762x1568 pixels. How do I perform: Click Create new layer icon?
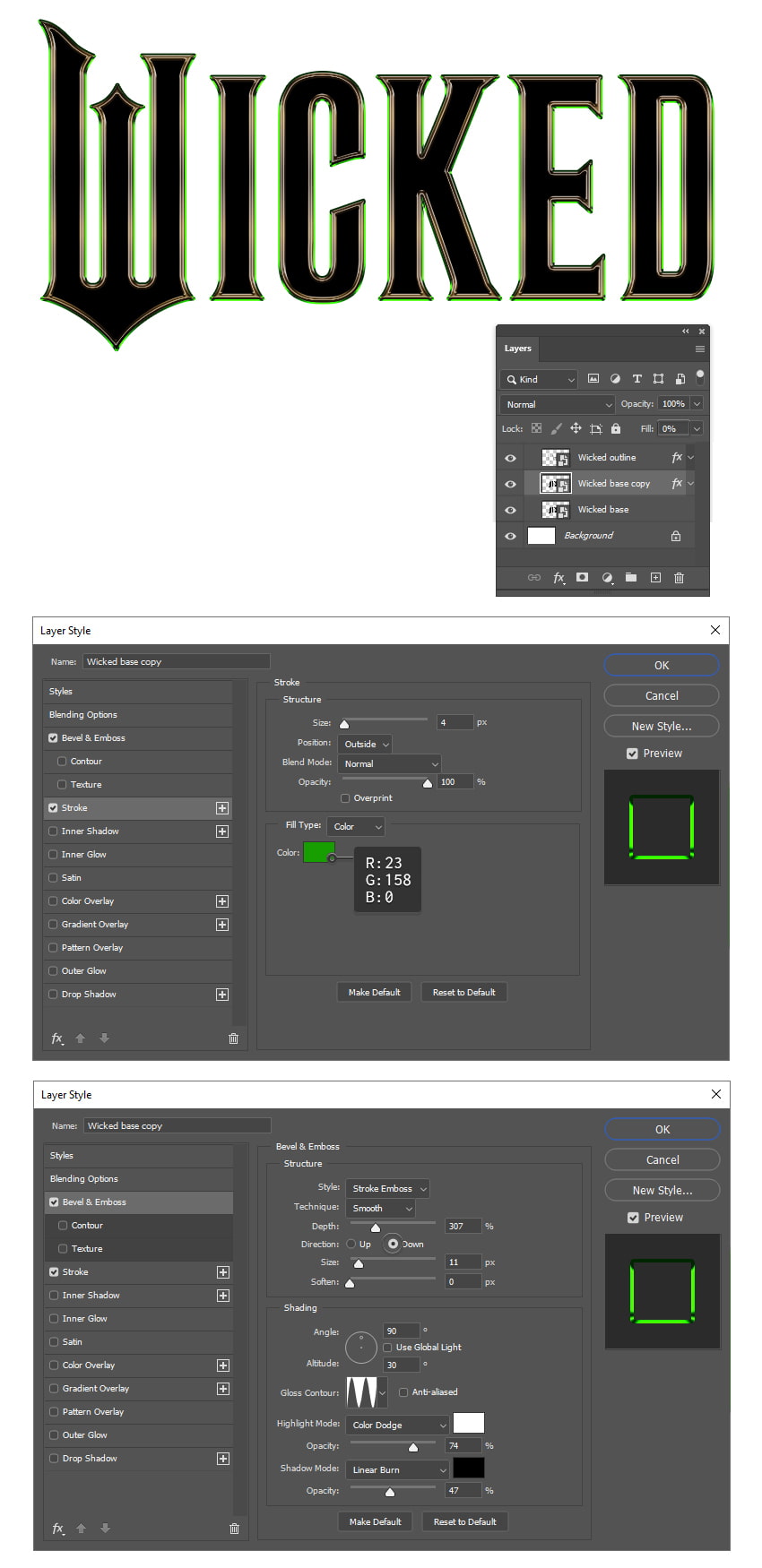point(655,578)
